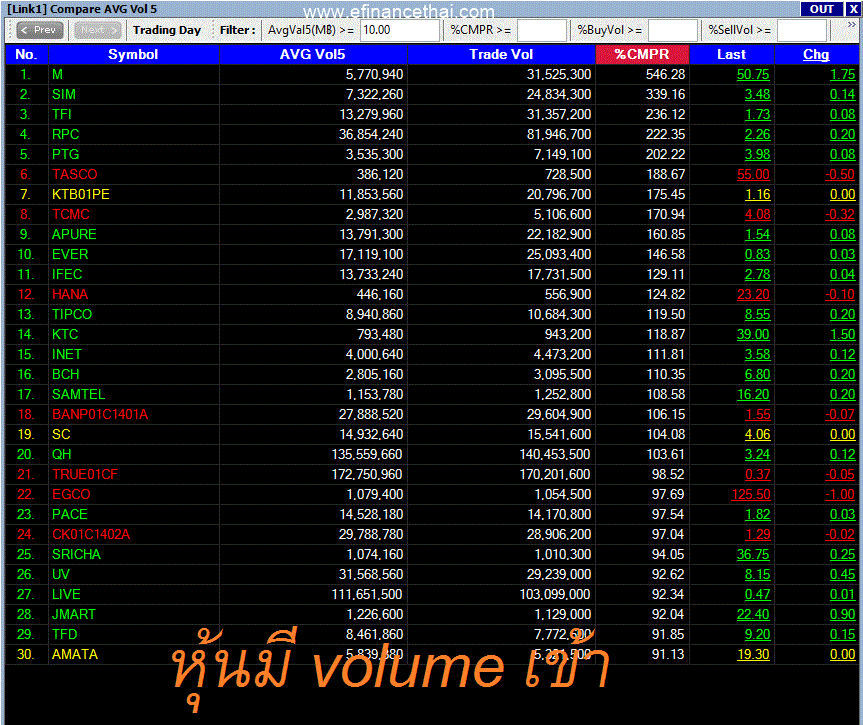The image size is (863, 725).
Task: Open last price 39.00 for KTC
Action: (753, 335)
